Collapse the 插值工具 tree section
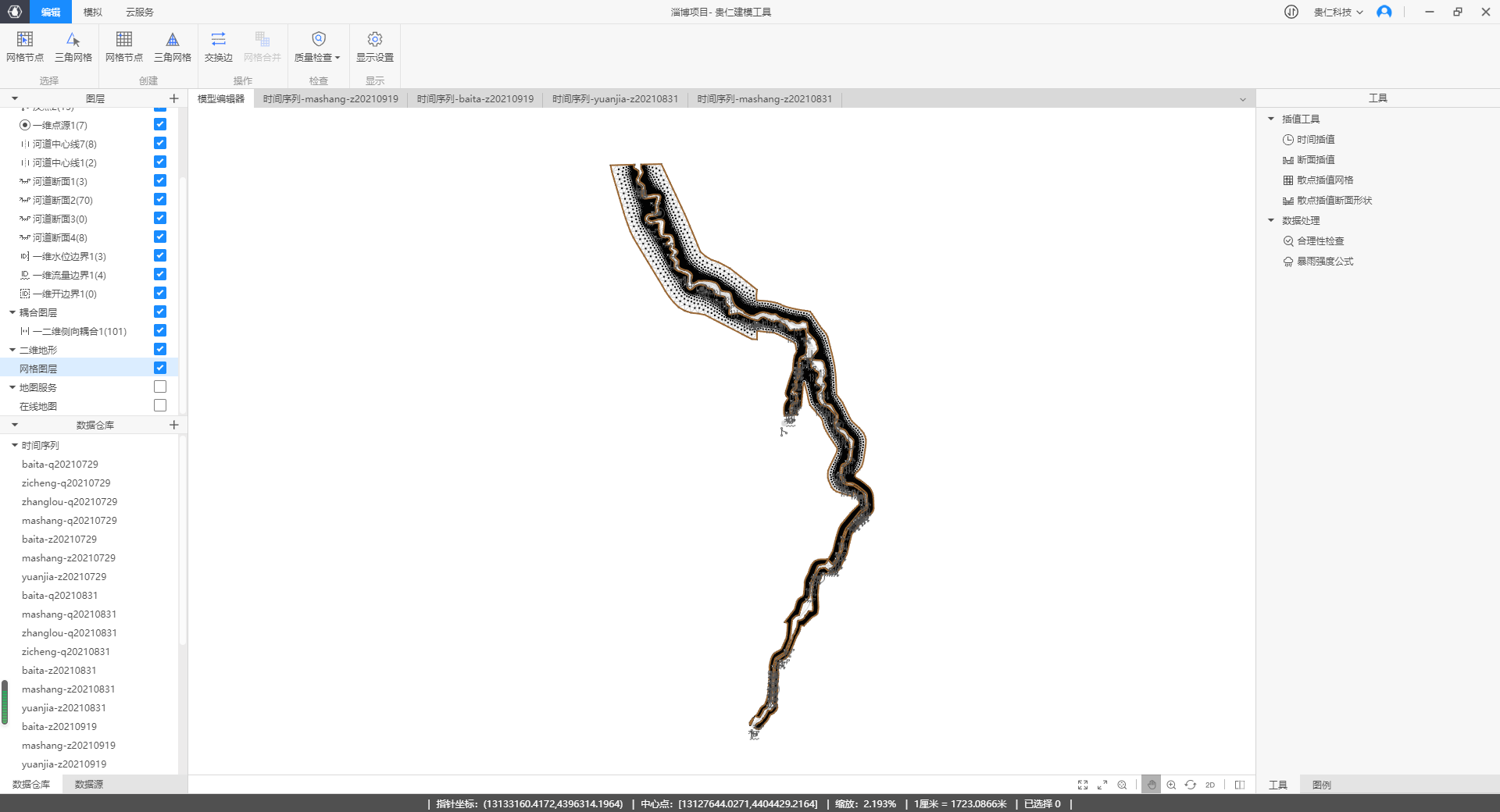Screen dimensions: 1500x812 tap(1271, 119)
